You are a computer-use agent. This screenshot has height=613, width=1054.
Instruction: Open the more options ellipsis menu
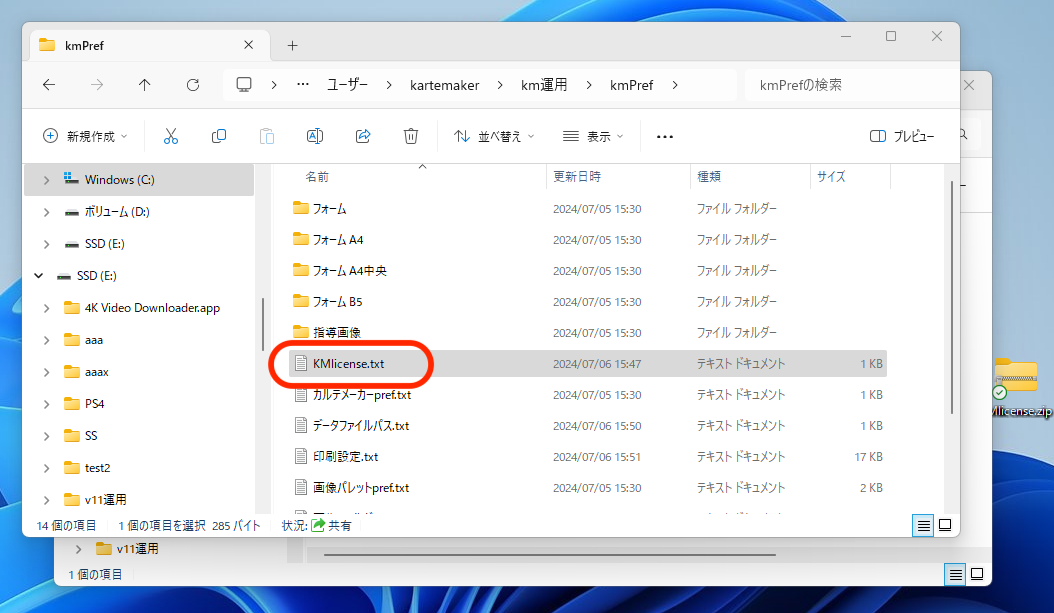665,136
